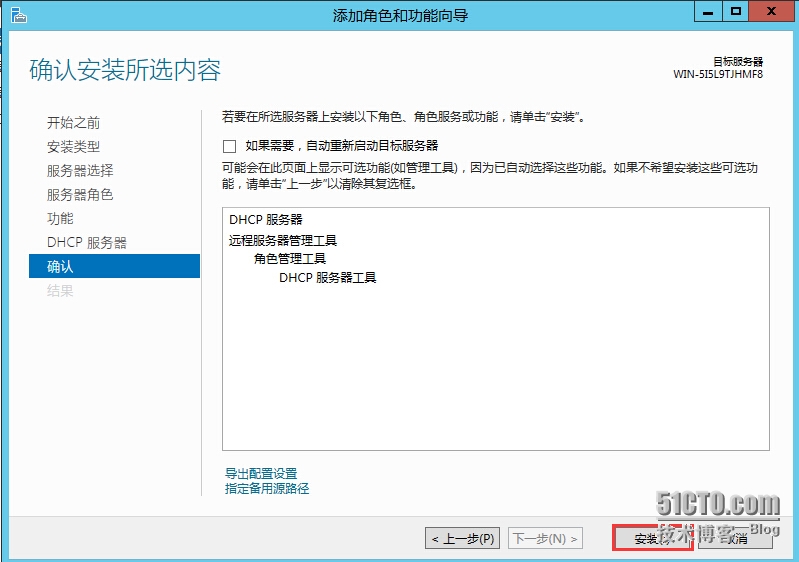The height and width of the screenshot is (562, 799).
Task: Open the 功能 step in sidebar
Action: coord(60,219)
